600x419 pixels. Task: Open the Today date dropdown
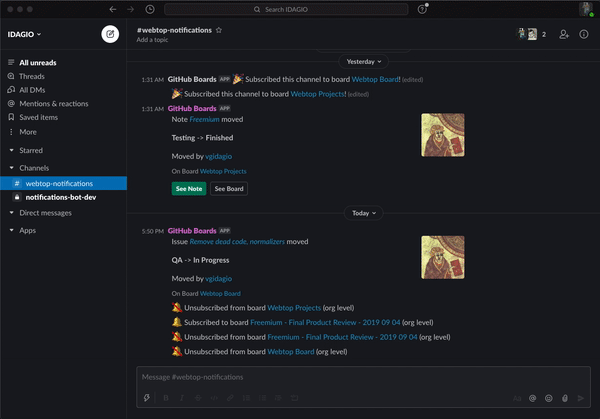[x=364, y=213]
